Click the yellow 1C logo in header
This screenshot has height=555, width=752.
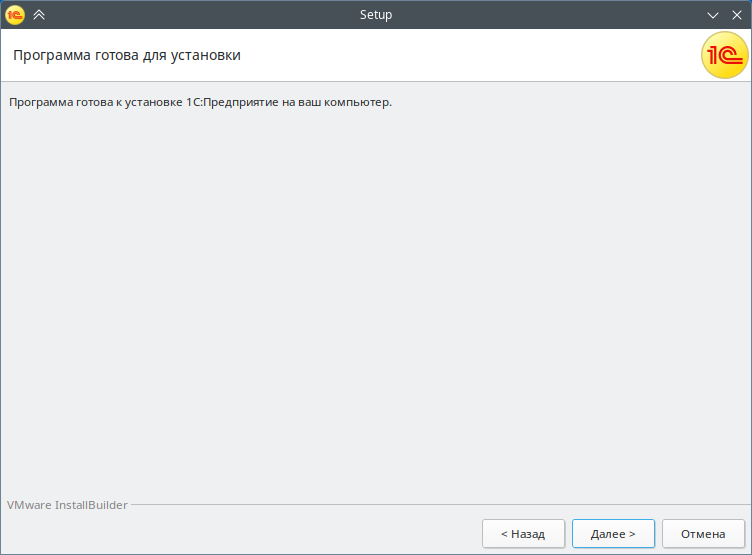pos(724,56)
